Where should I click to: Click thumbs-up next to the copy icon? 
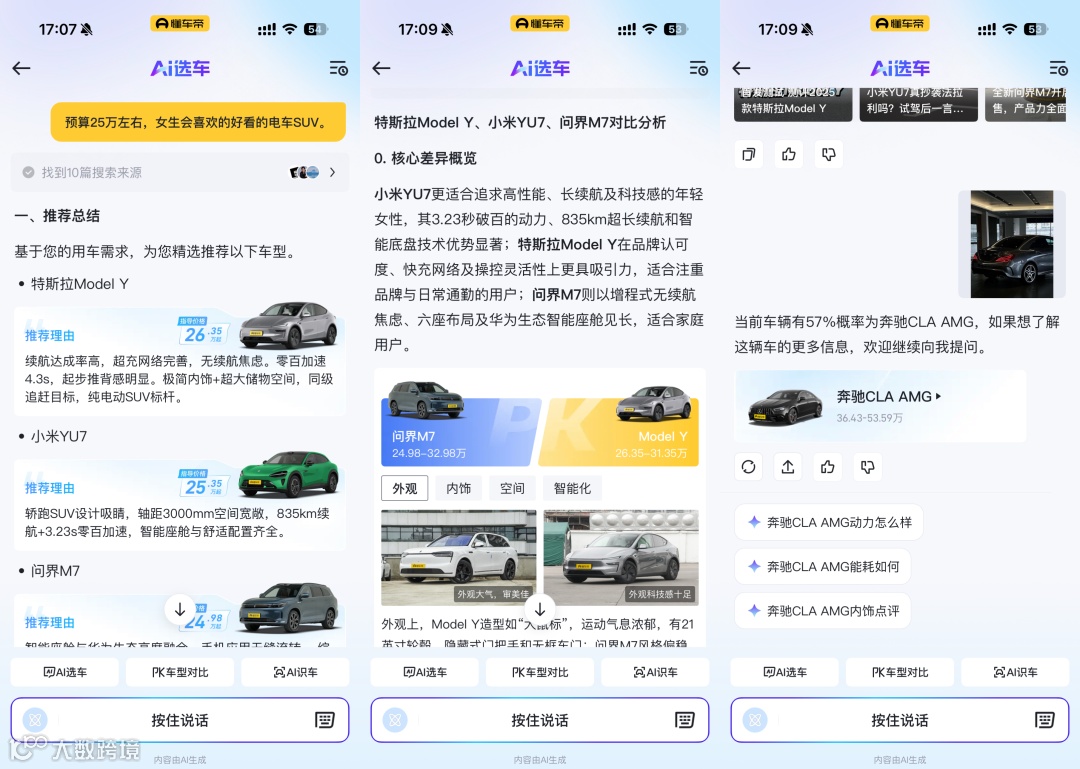click(x=789, y=154)
